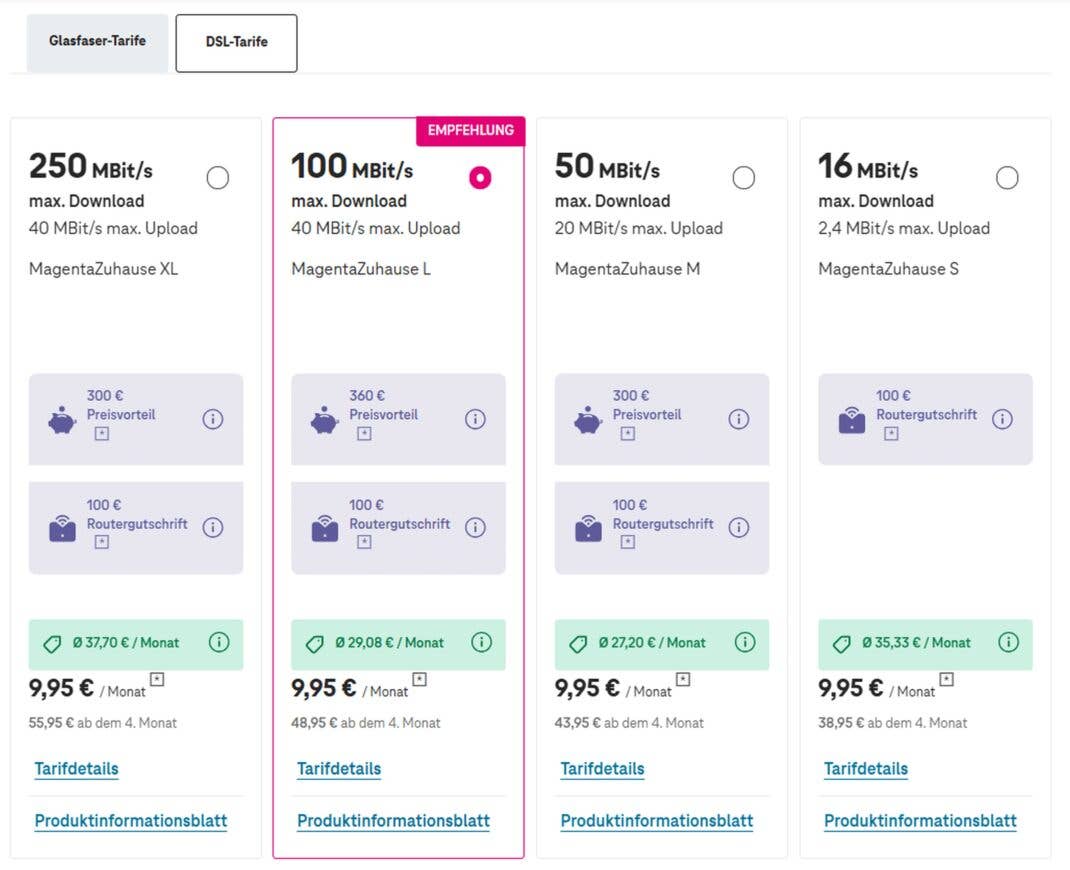1070x870 pixels.
Task: Click the 20 MBit/s max. Upload text
Action: point(639,229)
